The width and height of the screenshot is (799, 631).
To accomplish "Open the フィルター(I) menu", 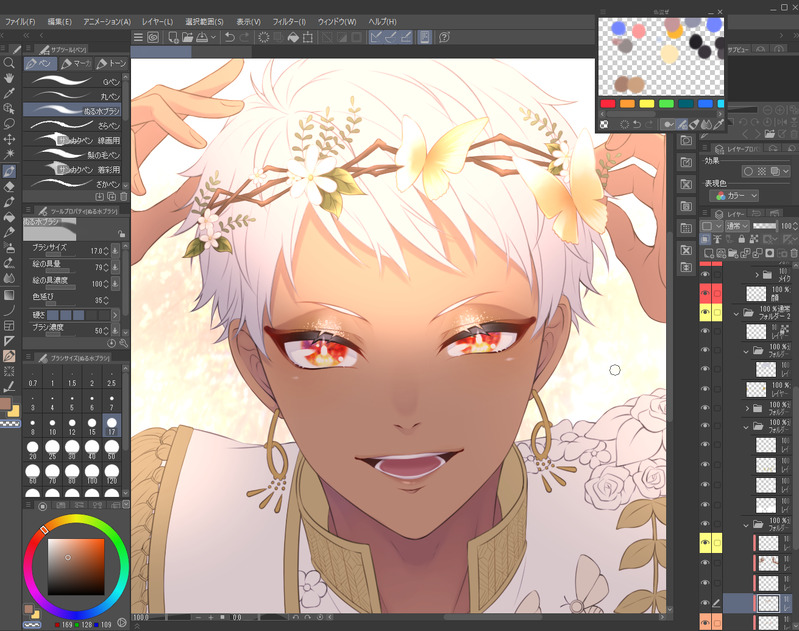I will tap(289, 22).
